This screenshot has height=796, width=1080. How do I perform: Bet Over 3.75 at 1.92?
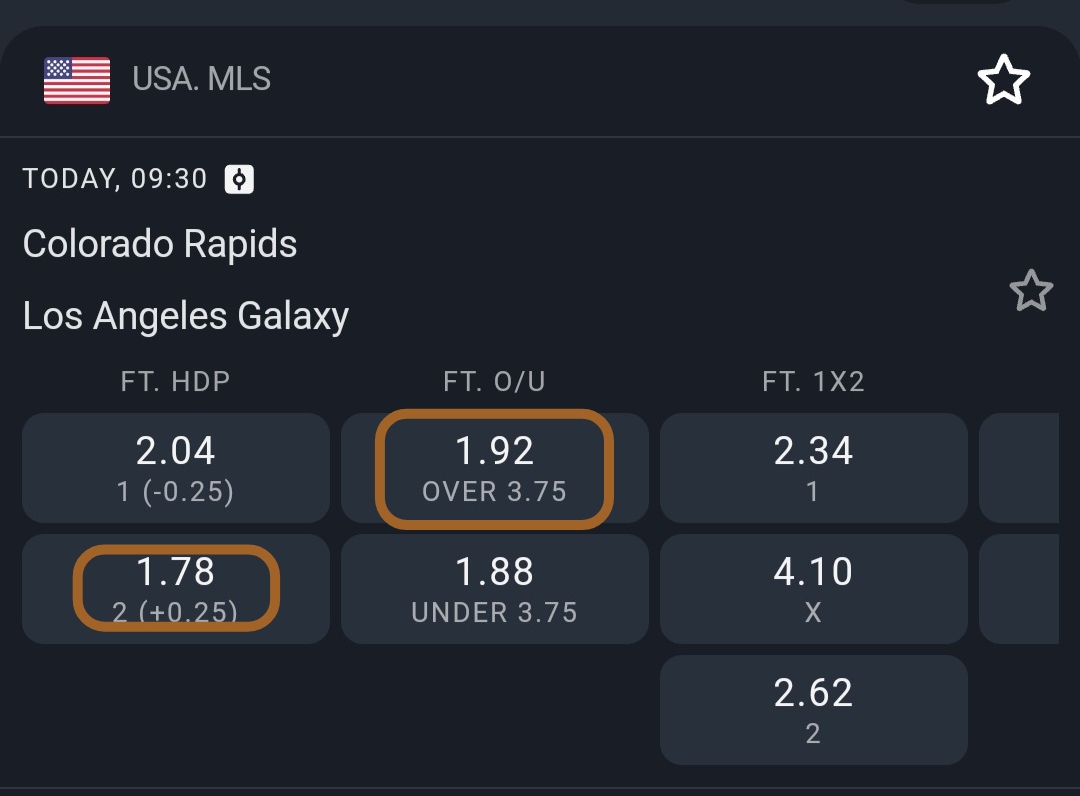click(x=494, y=468)
